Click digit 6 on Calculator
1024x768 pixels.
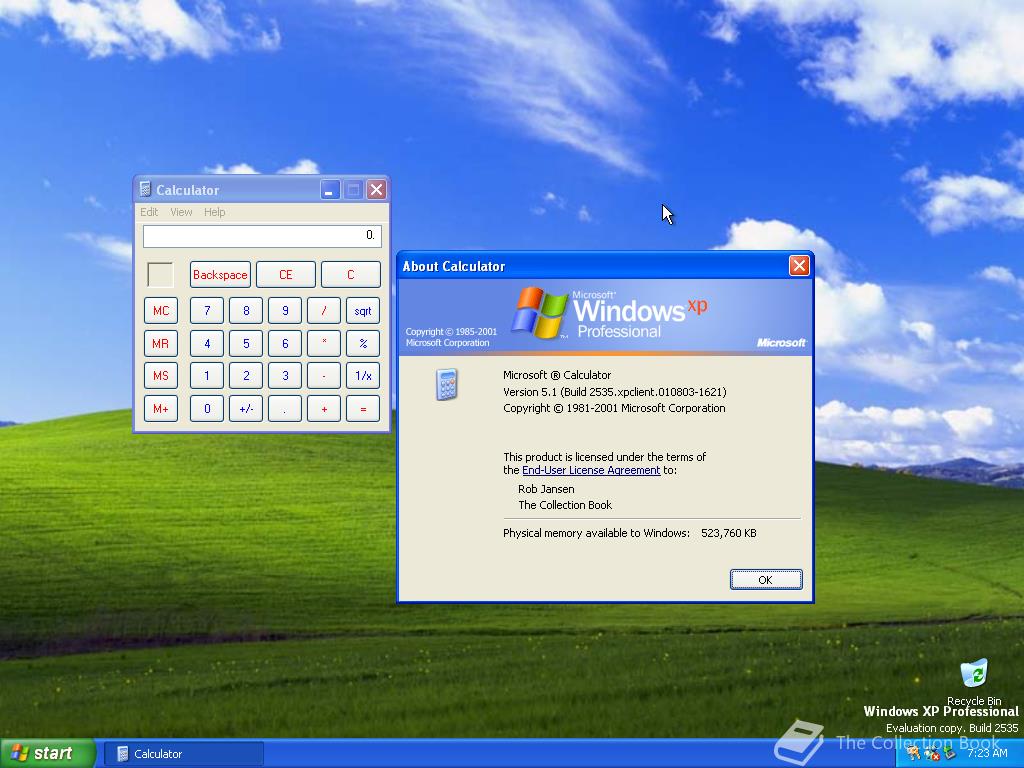(x=285, y=344)
